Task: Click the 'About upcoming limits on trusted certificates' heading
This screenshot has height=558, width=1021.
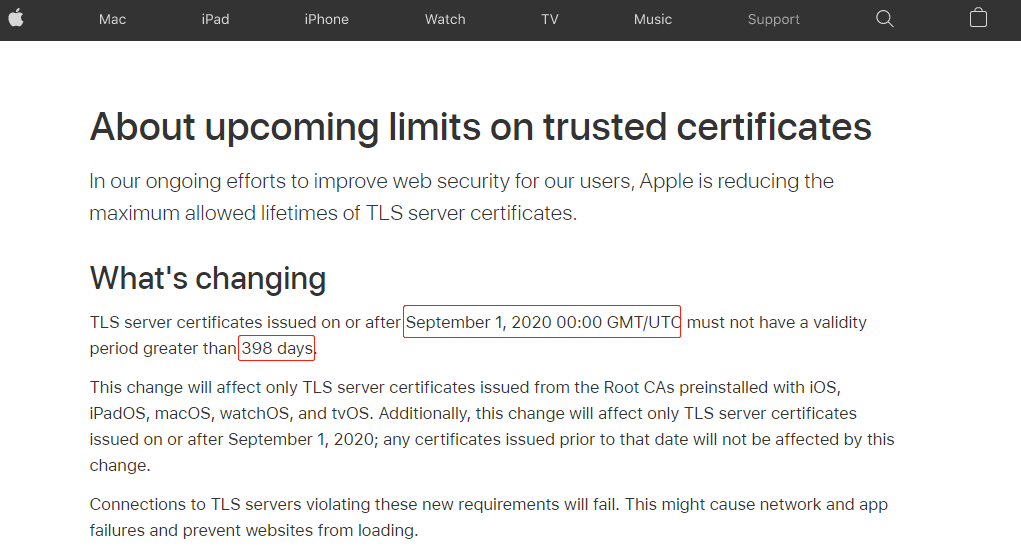Action: click(480, 127)
